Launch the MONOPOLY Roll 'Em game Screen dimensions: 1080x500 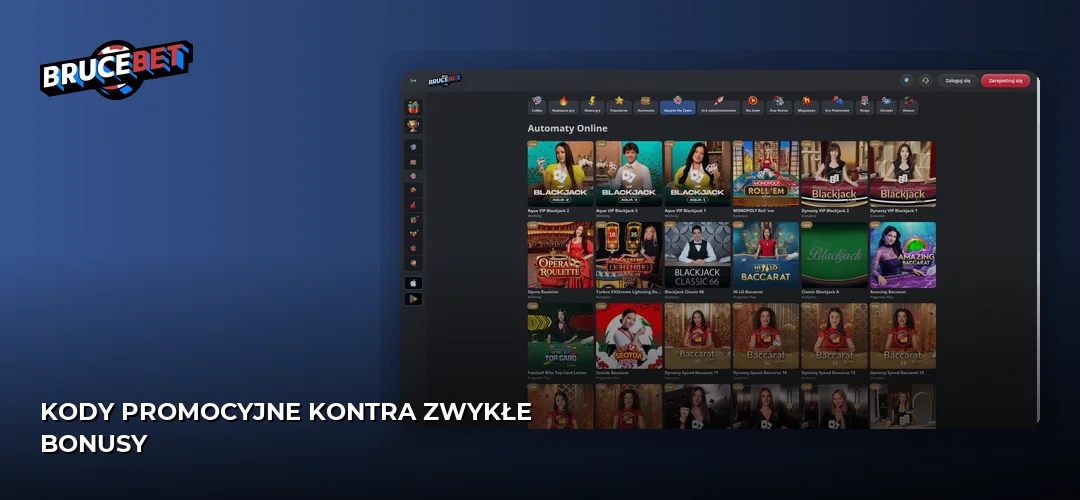coord(766,174)
